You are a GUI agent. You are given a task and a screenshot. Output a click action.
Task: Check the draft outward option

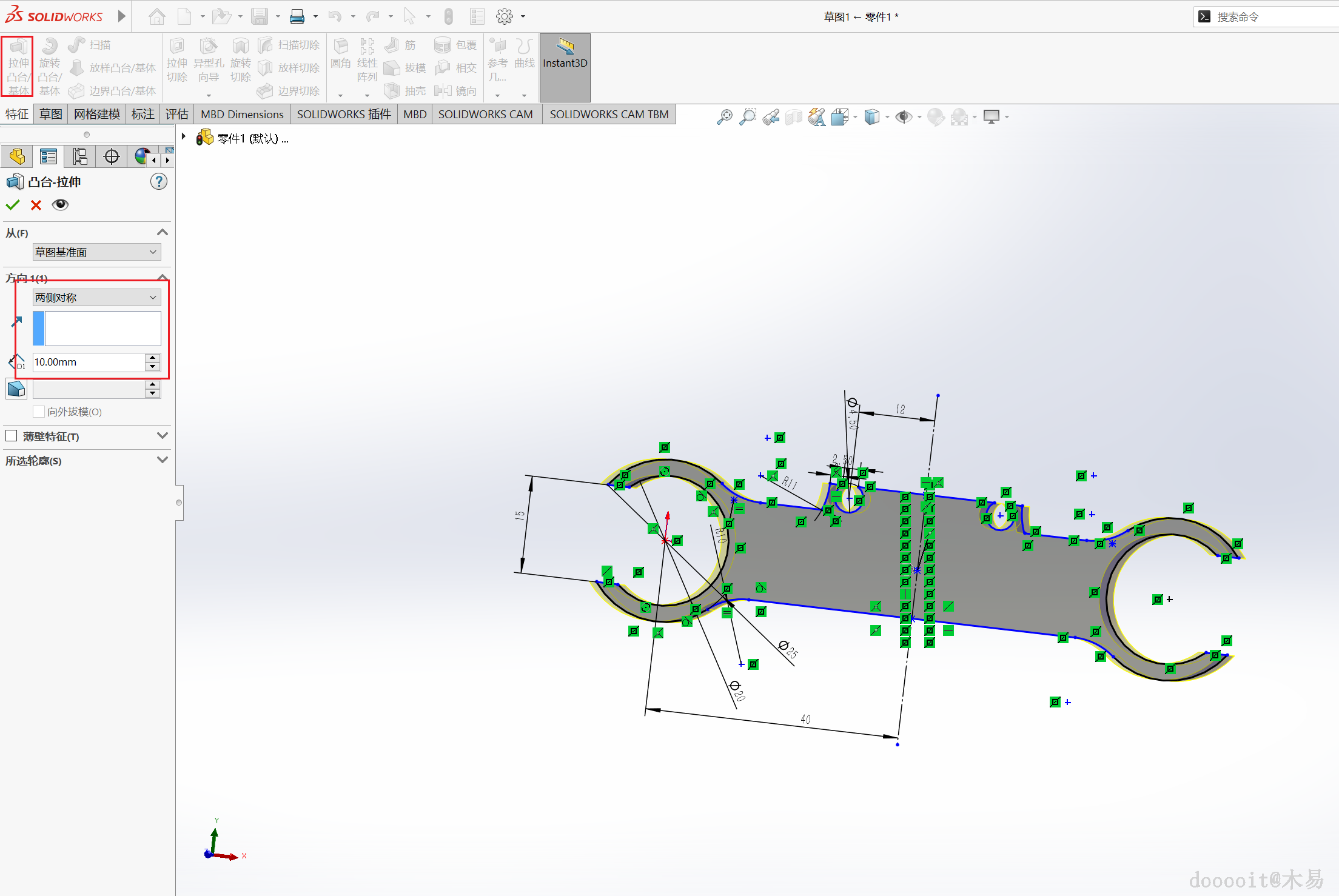(x=39, y=412)
